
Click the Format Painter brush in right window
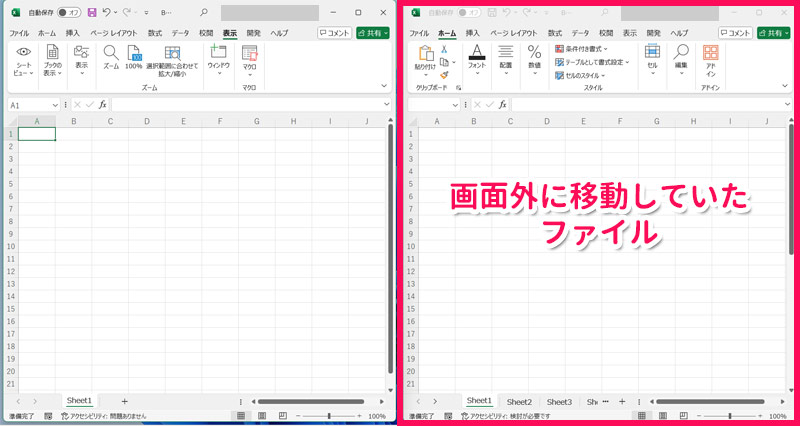[444, 75]
